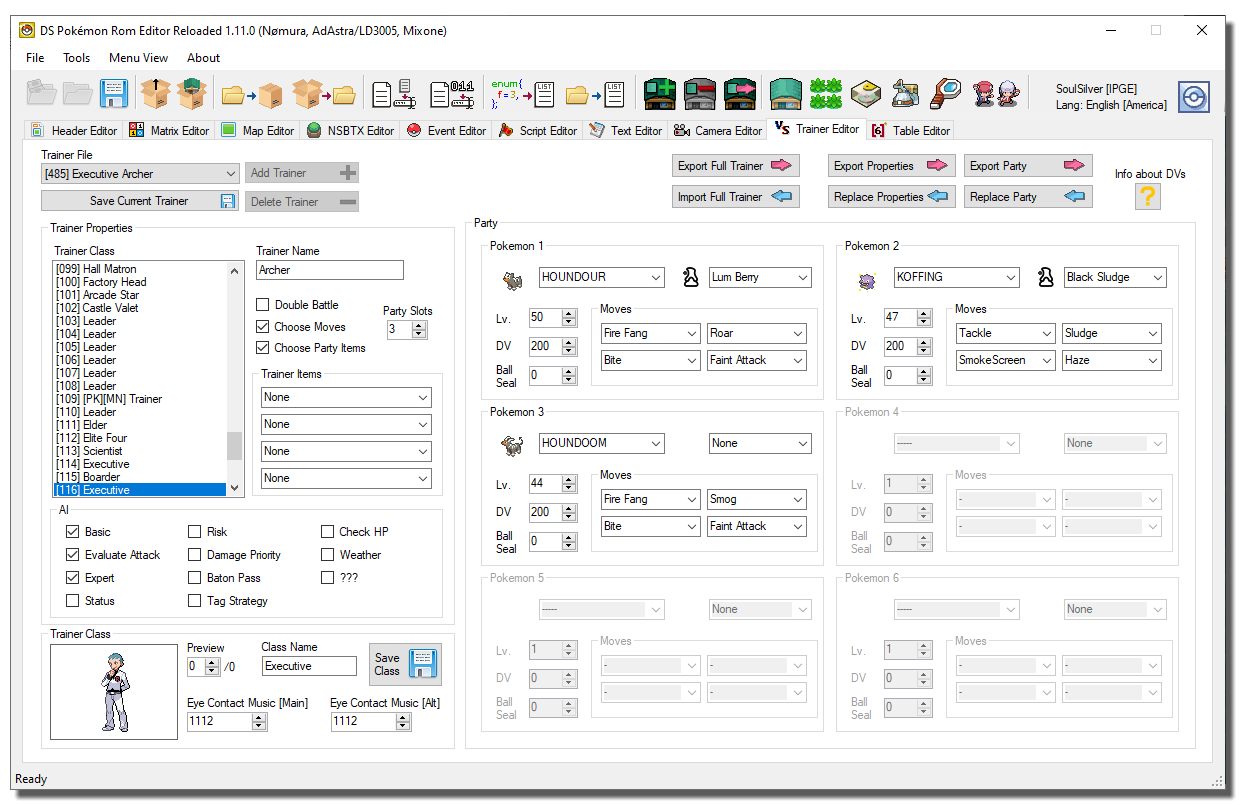Click the document with 011 binary icon

point(452,95)
